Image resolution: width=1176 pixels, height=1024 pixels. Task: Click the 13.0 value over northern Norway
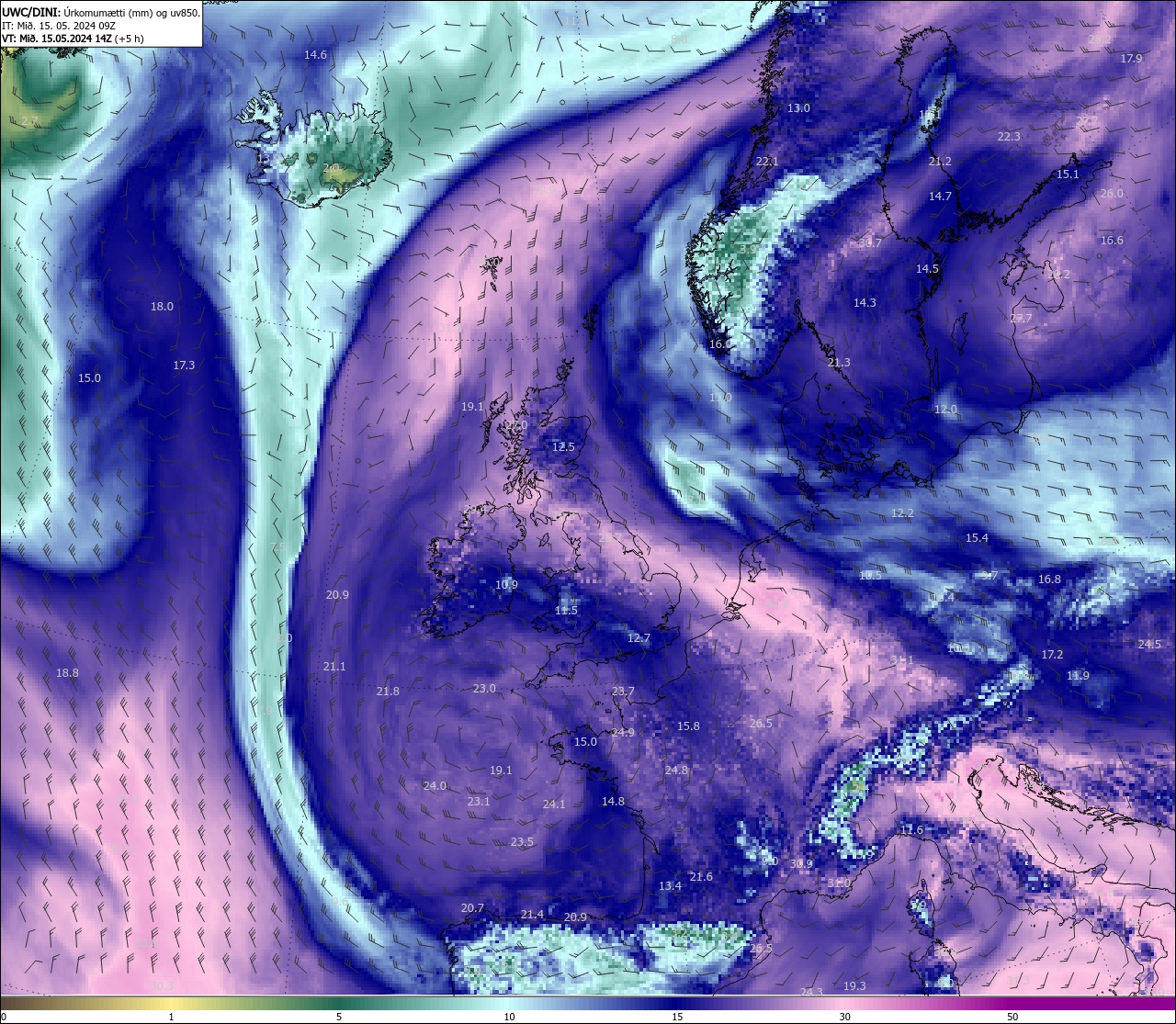(x=798, y=108)
